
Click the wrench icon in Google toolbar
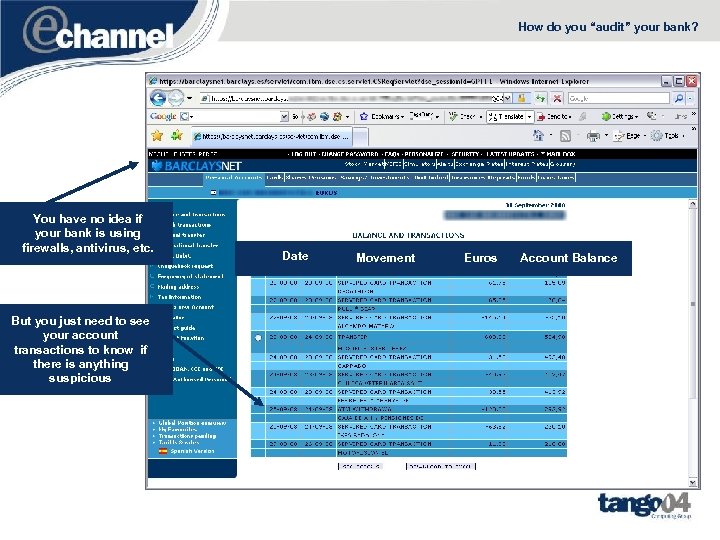pyautogui.click(x=651, y=116)
